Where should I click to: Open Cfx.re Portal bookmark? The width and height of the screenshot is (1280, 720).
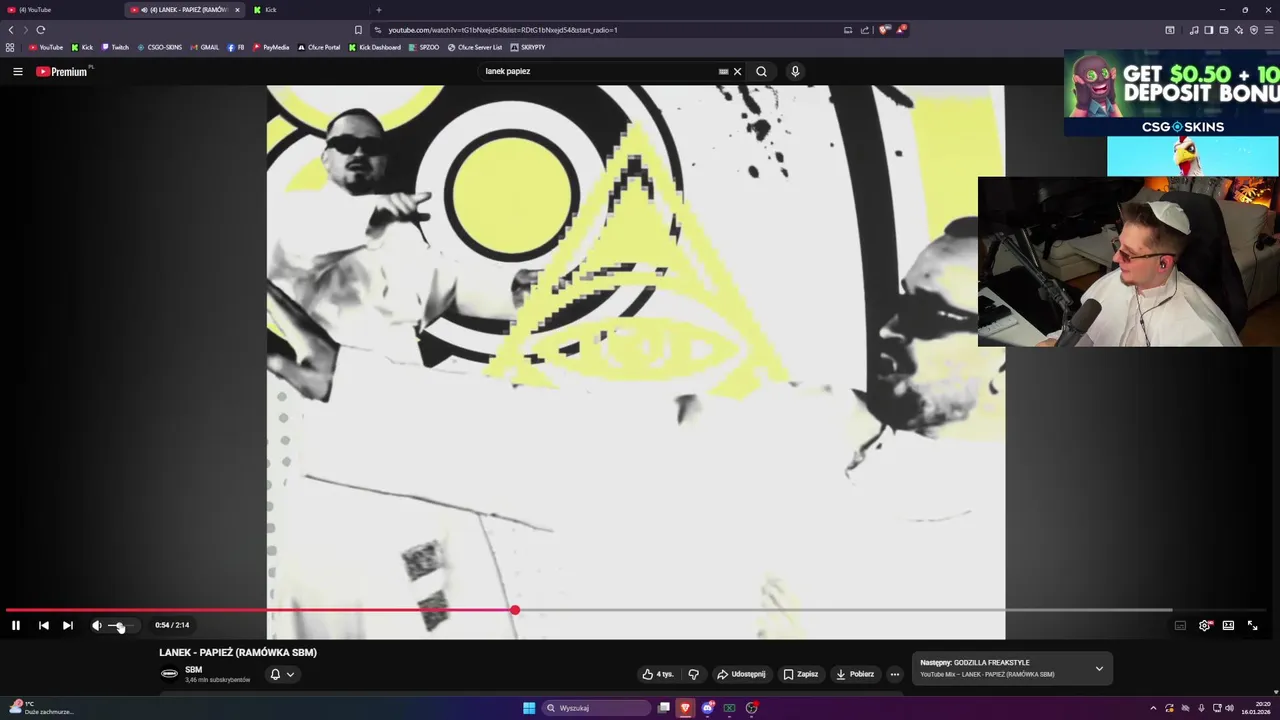click(x=319, y=47)
